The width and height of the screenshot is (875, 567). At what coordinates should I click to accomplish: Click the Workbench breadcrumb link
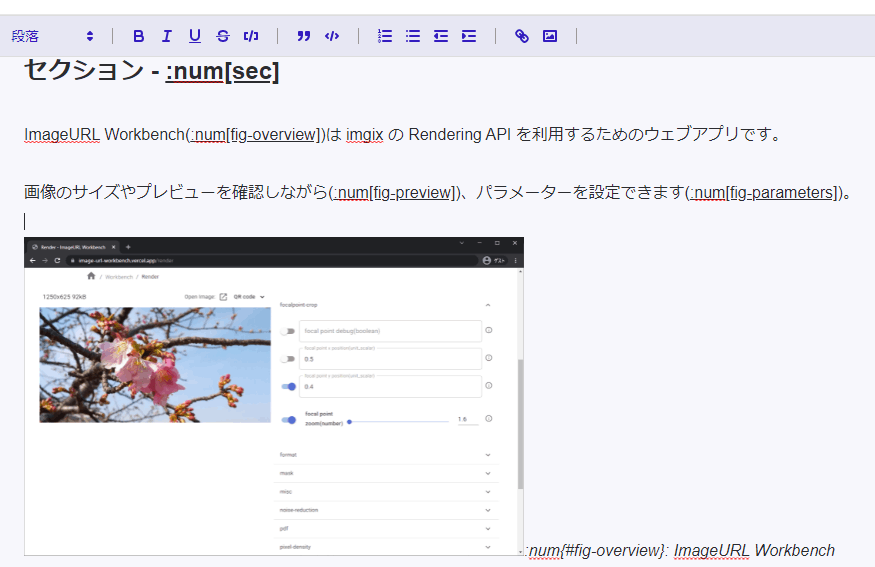pos(119,277)
